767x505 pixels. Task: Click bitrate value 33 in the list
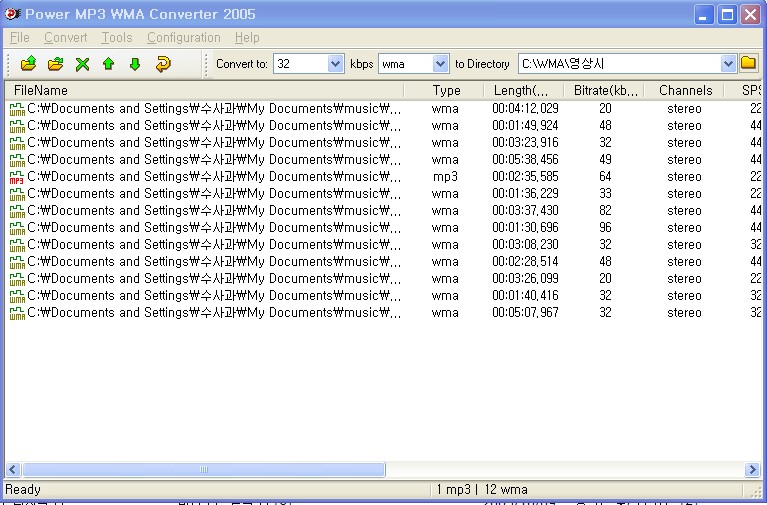click(x=606, y=194)
